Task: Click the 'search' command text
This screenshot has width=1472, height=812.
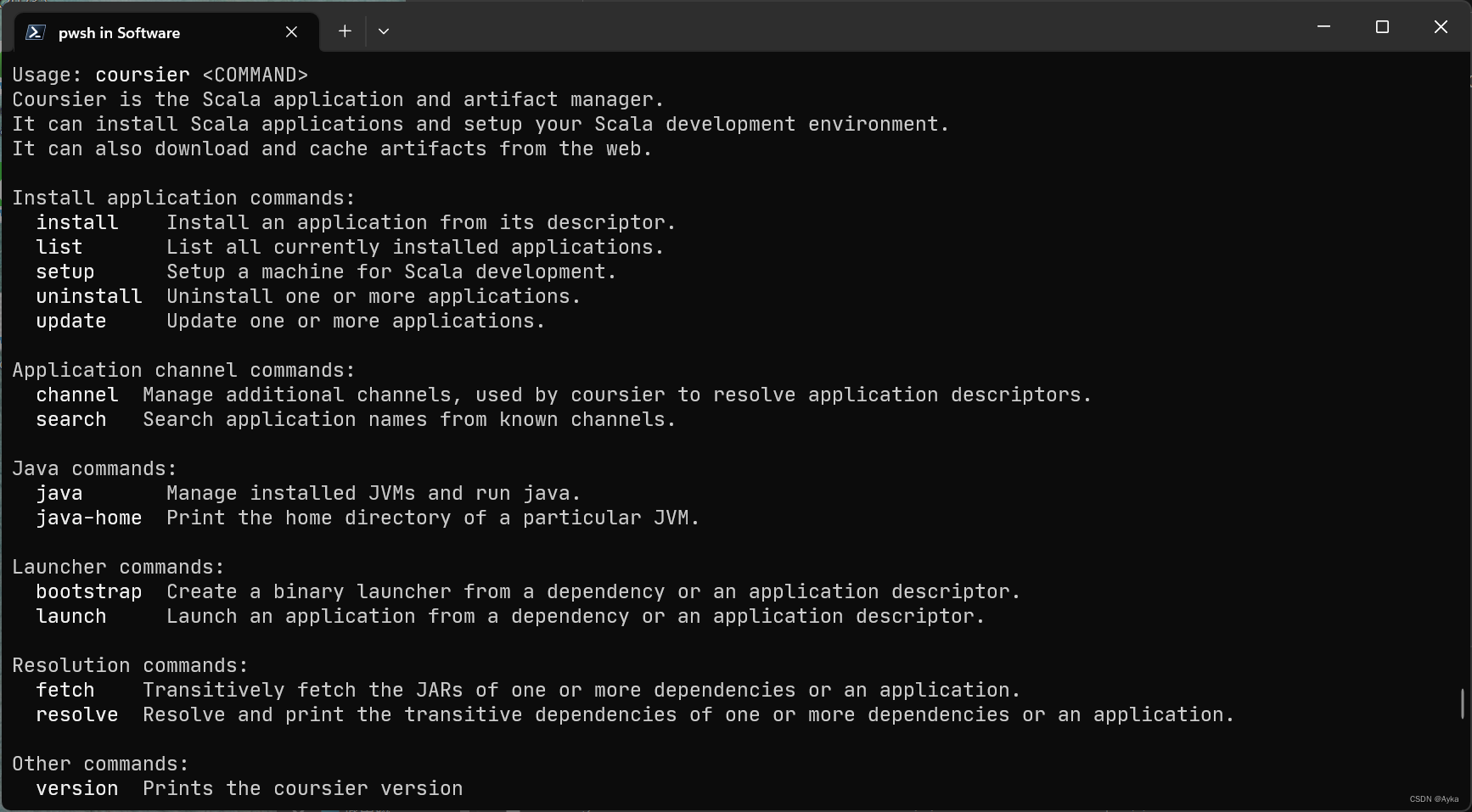Action: point(70,419)
